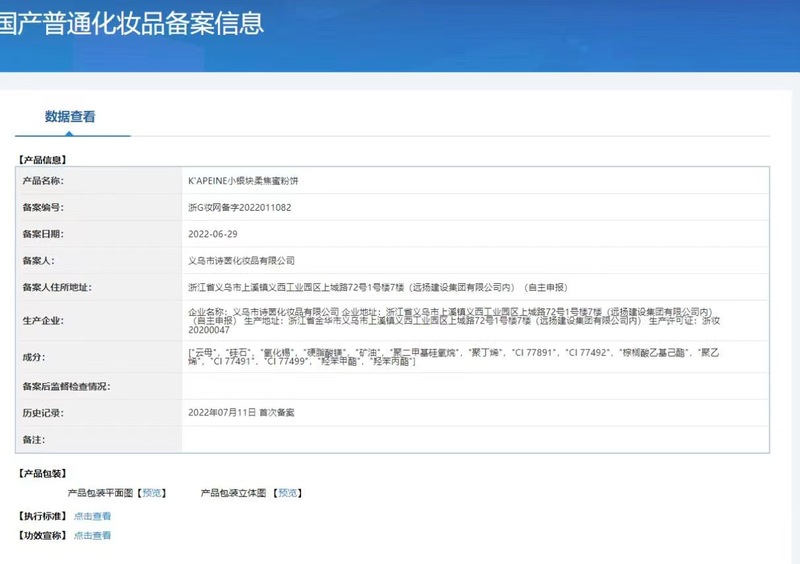Click the 产品名称 row label
This screenshot has height=564, width=800.
[43, 181]
